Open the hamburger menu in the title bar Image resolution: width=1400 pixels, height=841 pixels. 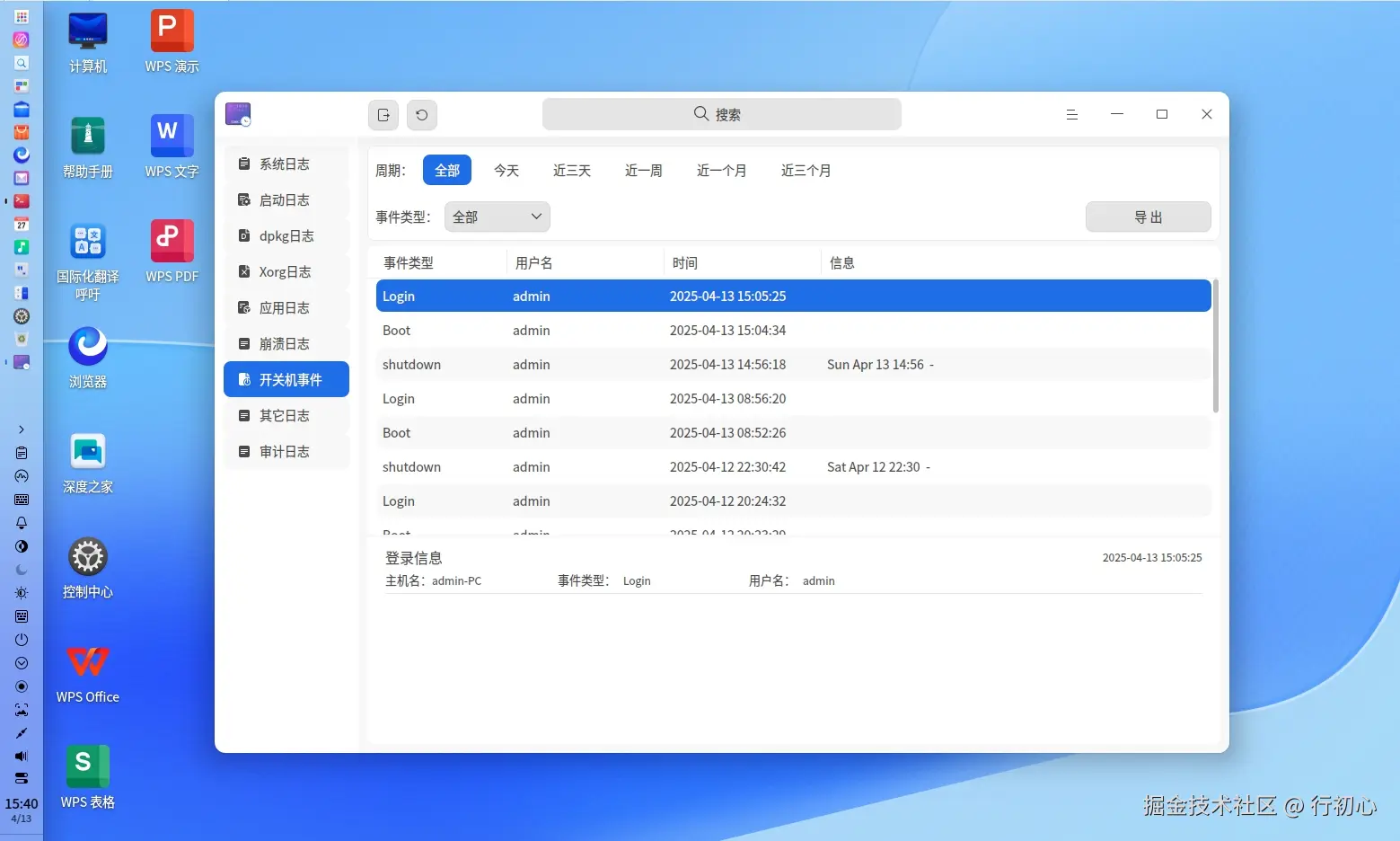(1072, 114)
